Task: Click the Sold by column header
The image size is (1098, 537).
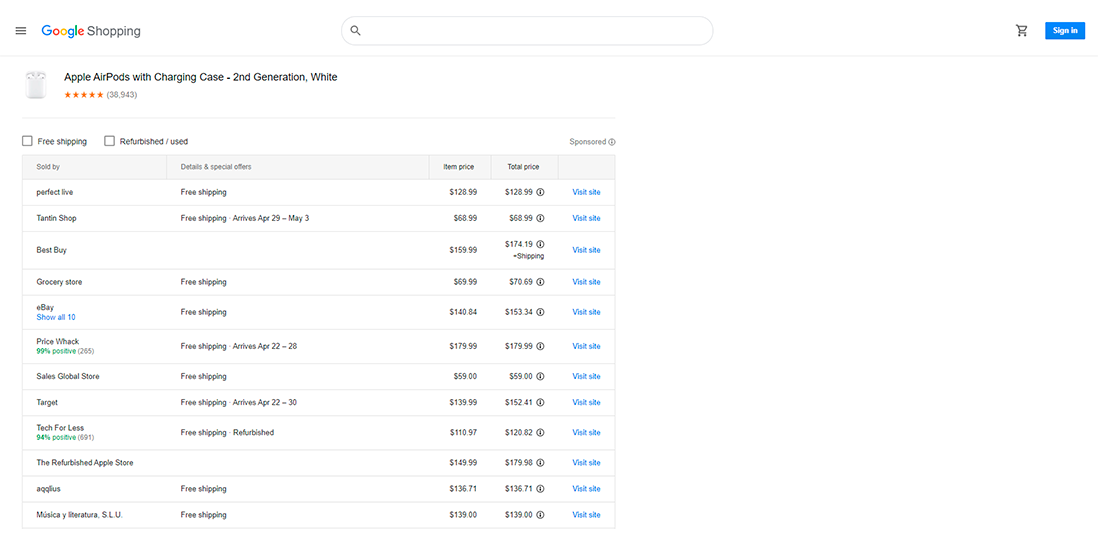Action: click(48, 167)
